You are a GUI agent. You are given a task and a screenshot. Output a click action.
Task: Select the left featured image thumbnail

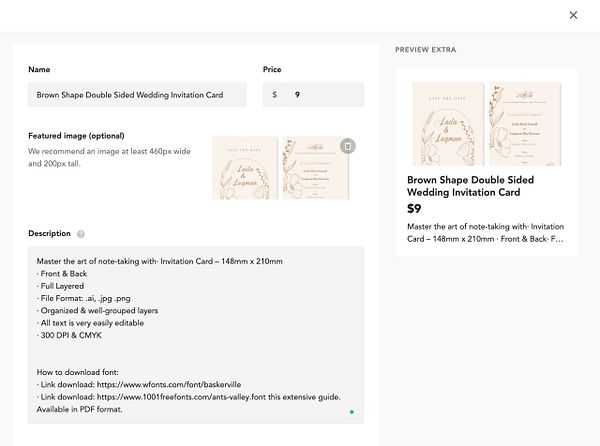pyautogui.click(x=245, y=168)
